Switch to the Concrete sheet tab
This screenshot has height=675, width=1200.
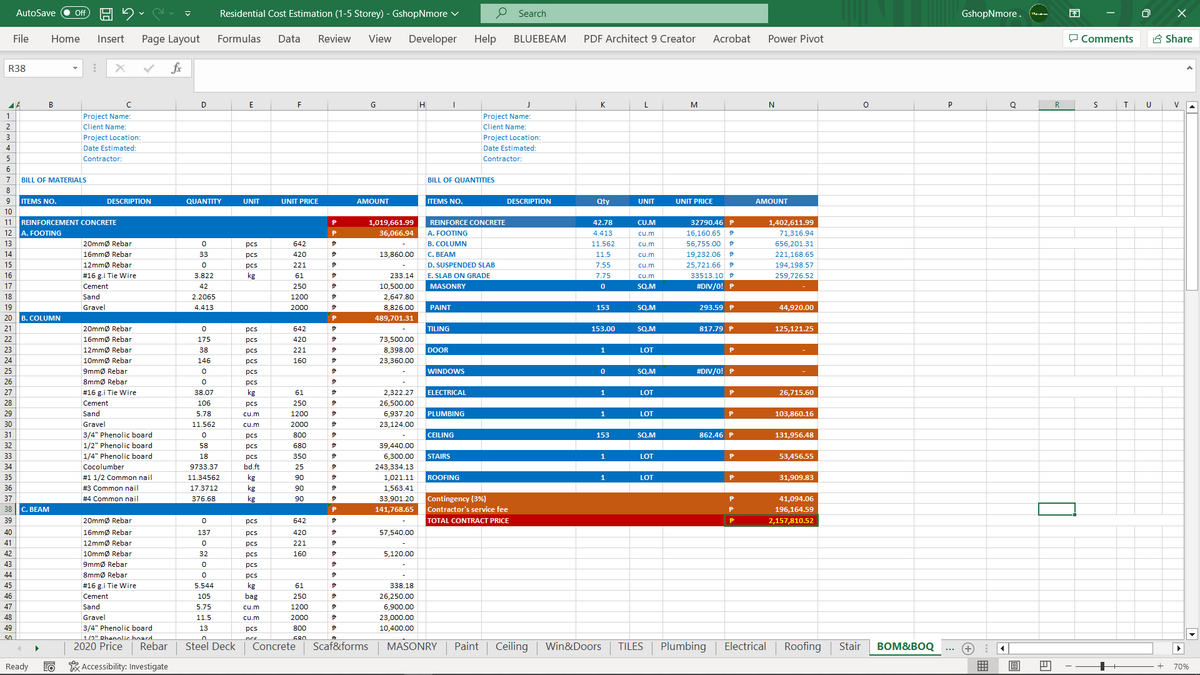coord(274,647)
